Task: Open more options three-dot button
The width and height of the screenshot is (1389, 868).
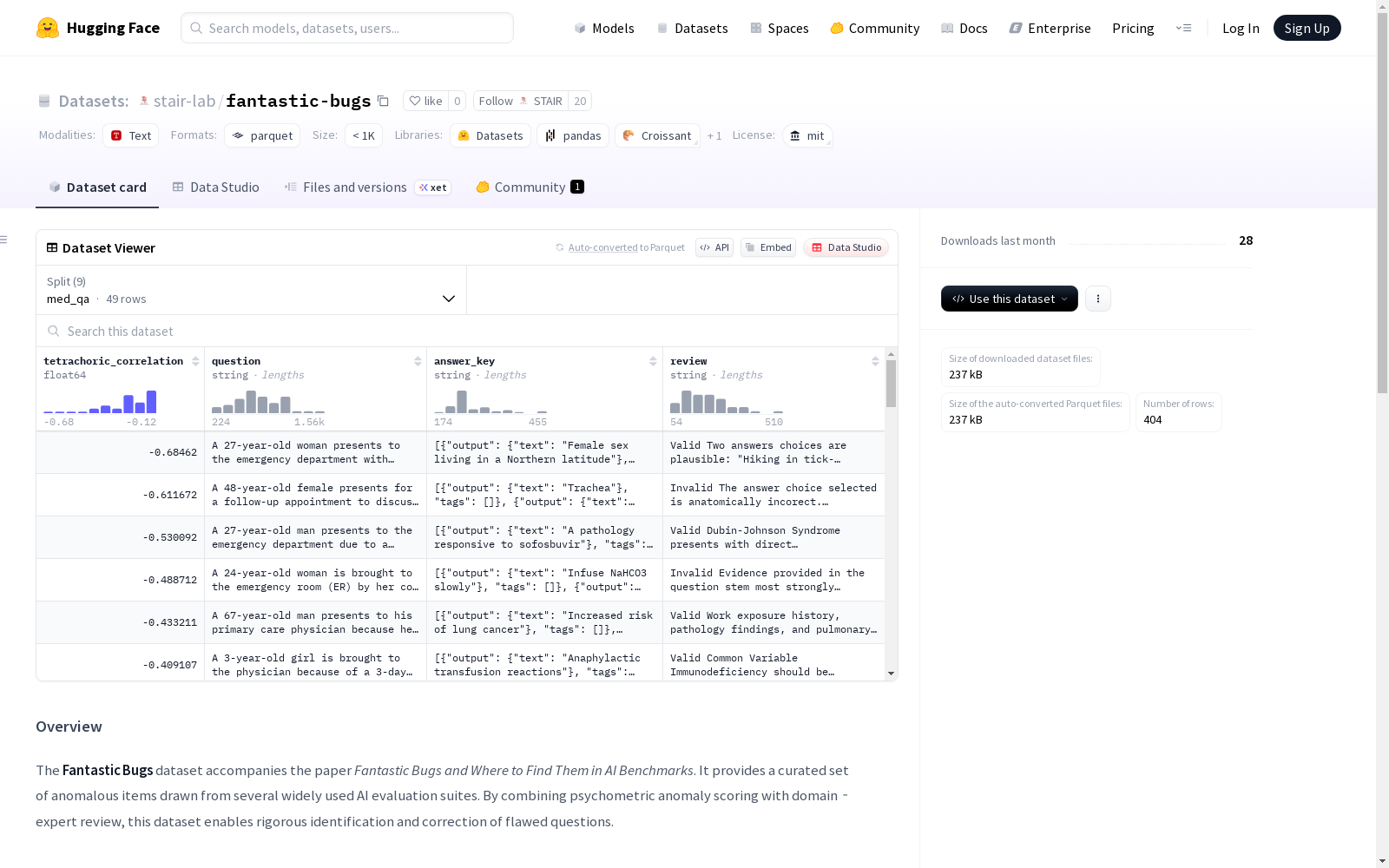Action: tap(1098, 299)
